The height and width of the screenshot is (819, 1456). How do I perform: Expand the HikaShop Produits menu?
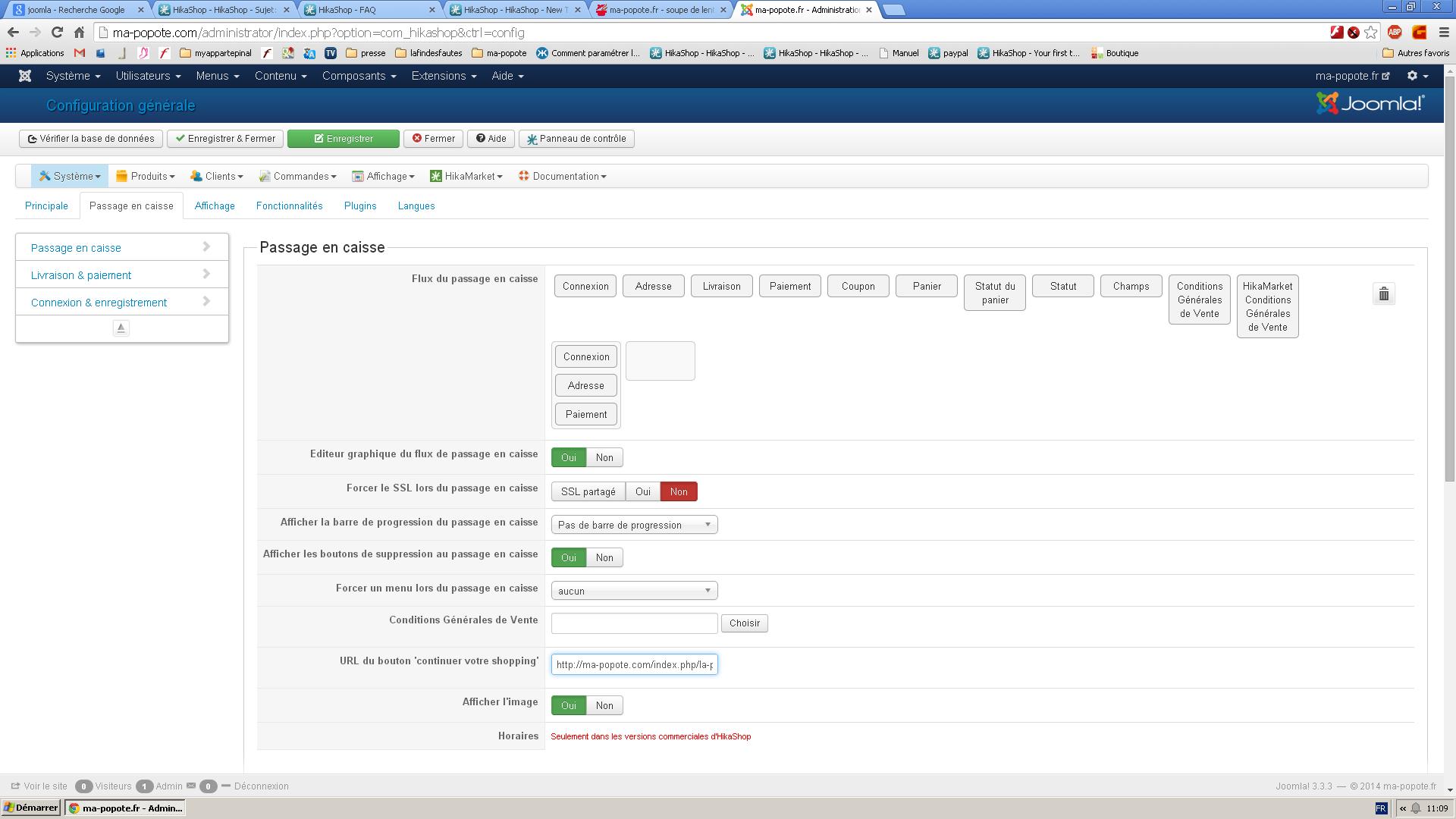pos(145,176)
